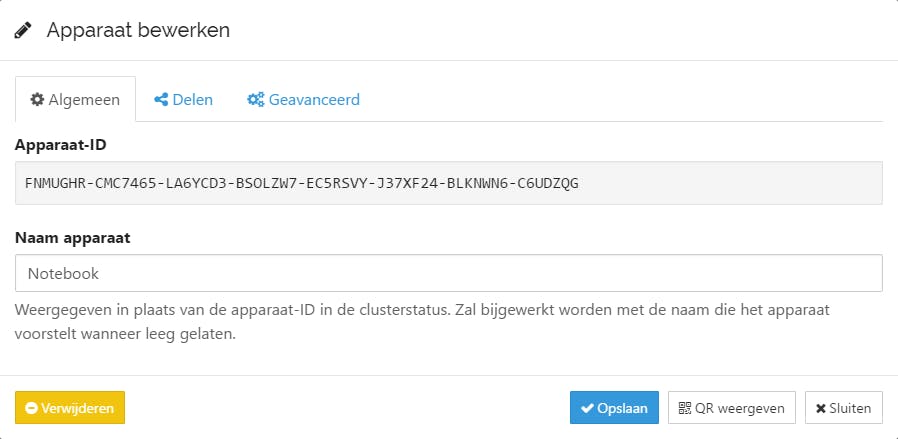Save changes with the Opslaan button

point(614,408)
